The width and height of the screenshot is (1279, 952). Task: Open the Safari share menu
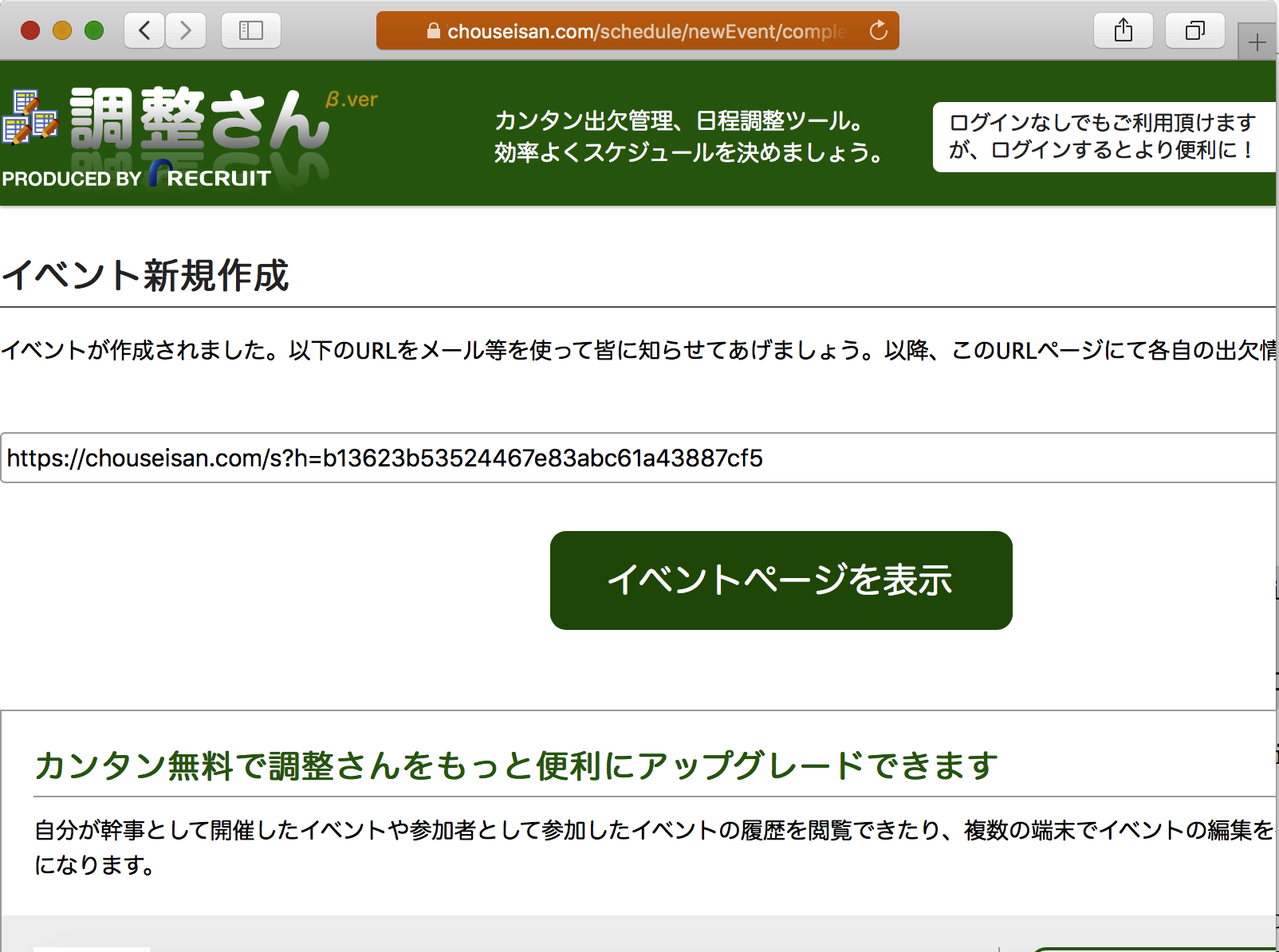(x=1124, y=31)
